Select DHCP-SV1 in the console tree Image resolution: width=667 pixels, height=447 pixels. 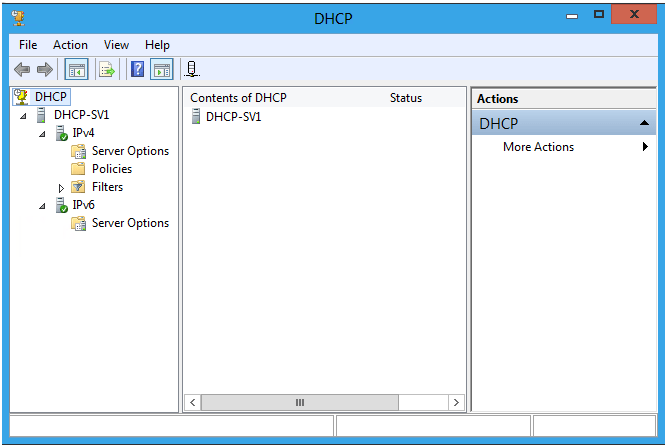pos(82,115)
